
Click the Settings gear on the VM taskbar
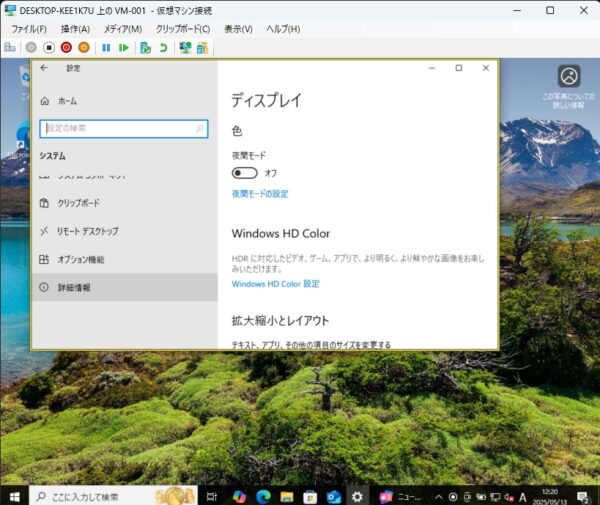[357, 497]
